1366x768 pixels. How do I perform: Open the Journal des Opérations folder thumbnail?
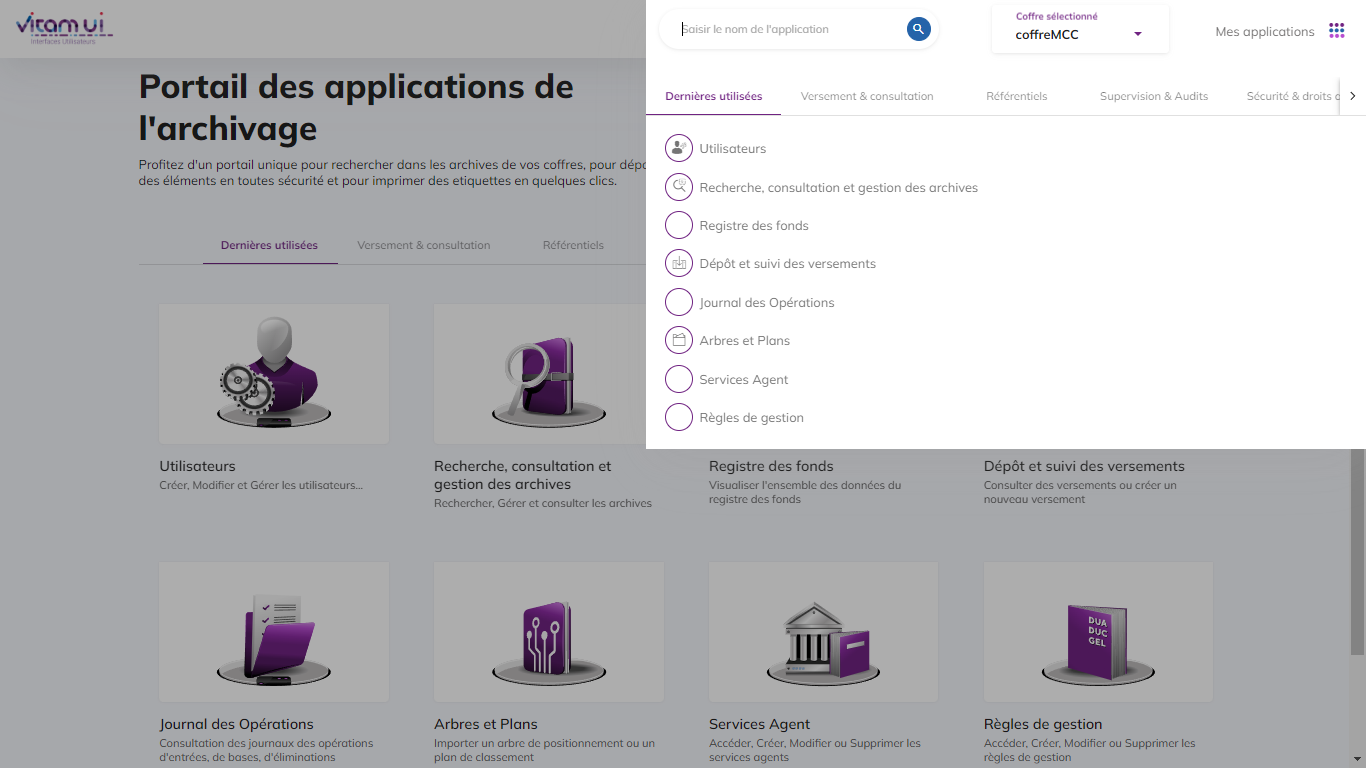click(273, 641)
